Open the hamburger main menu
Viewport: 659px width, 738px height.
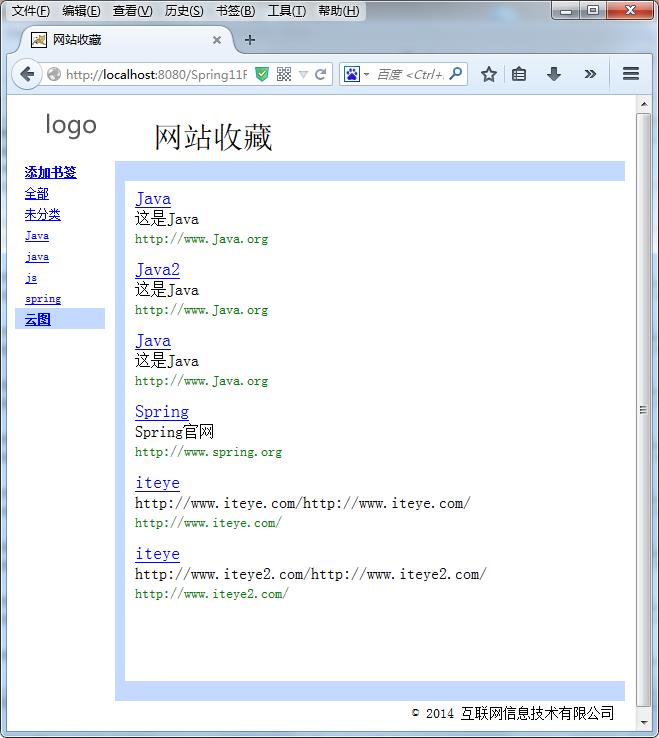click(631, 73)
